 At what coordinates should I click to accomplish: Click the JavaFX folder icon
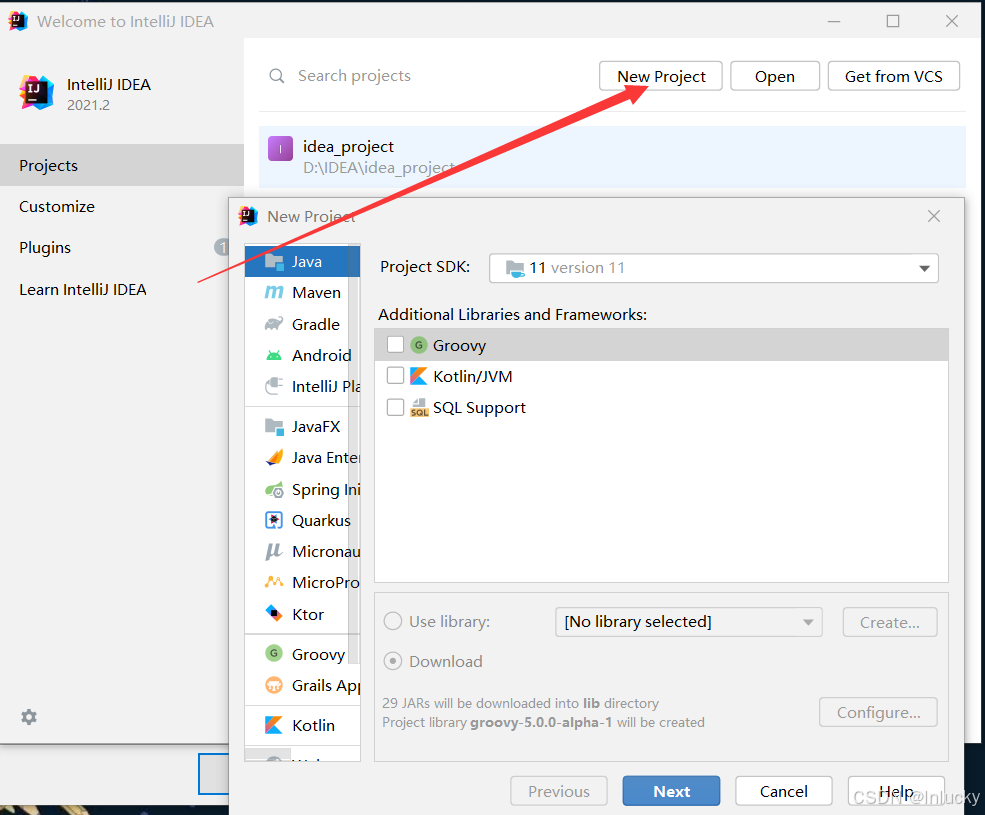(274, 427)
